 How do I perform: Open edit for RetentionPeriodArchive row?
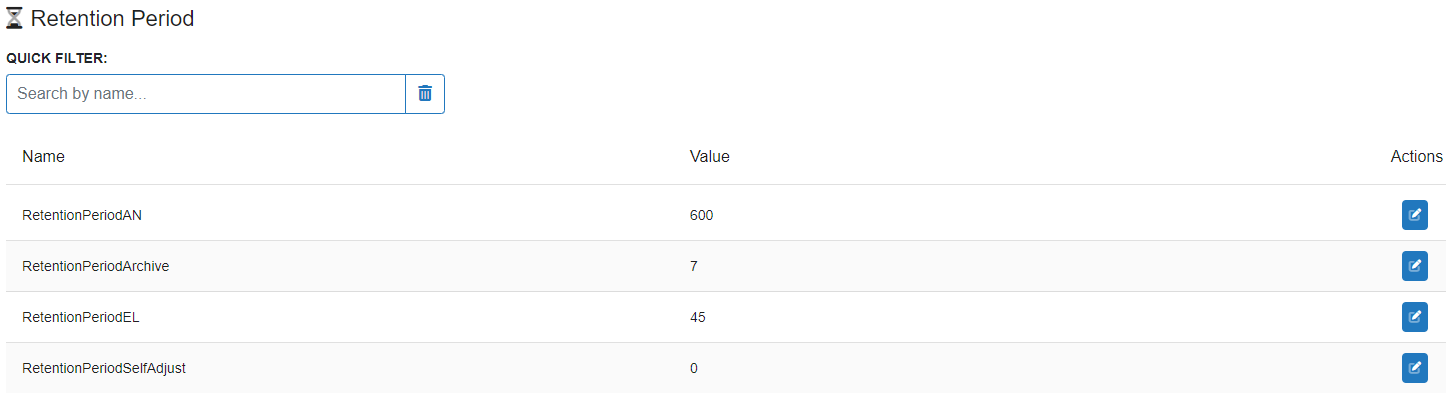[x=1414, y=266]
